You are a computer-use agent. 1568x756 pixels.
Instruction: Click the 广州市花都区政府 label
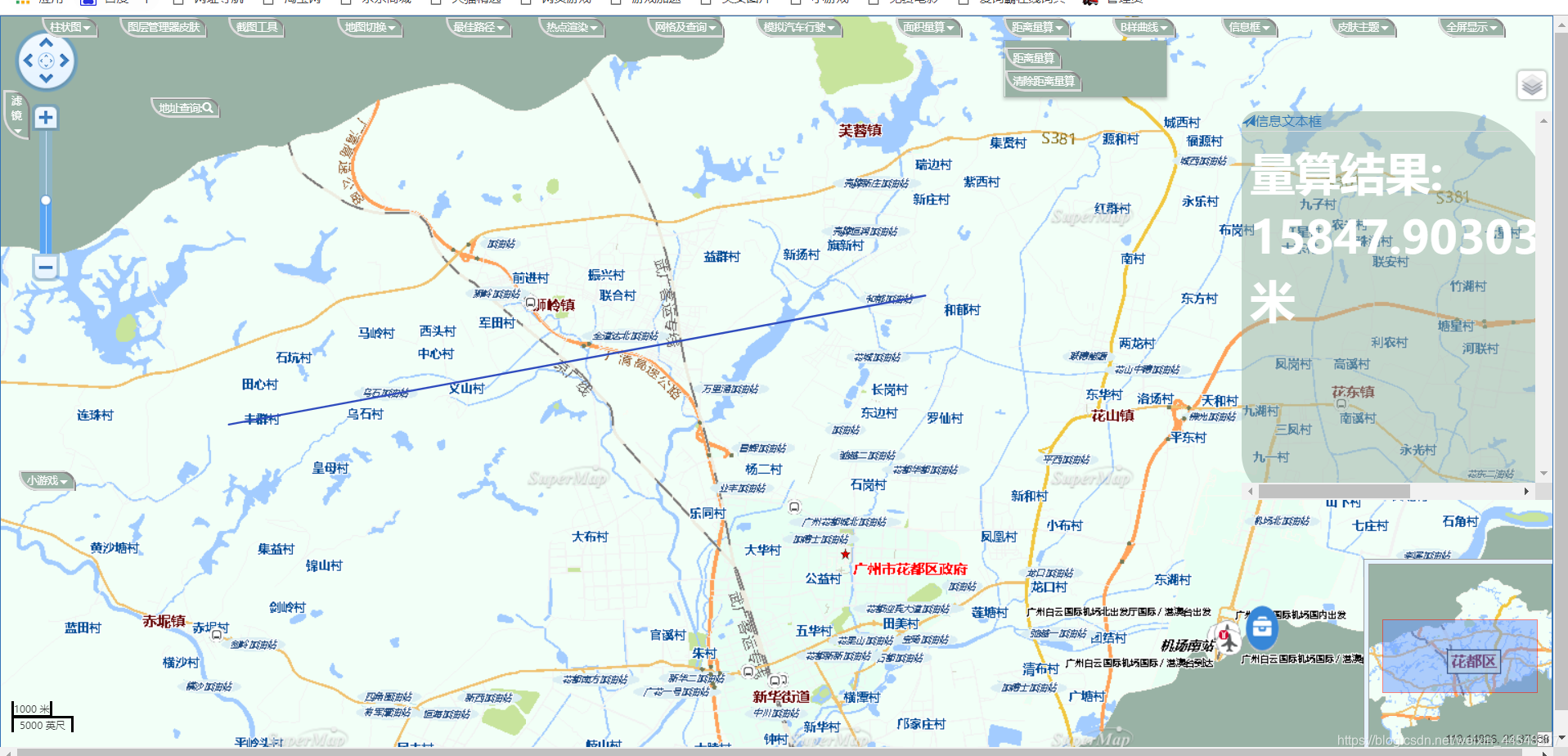click(x=910, y=569)
